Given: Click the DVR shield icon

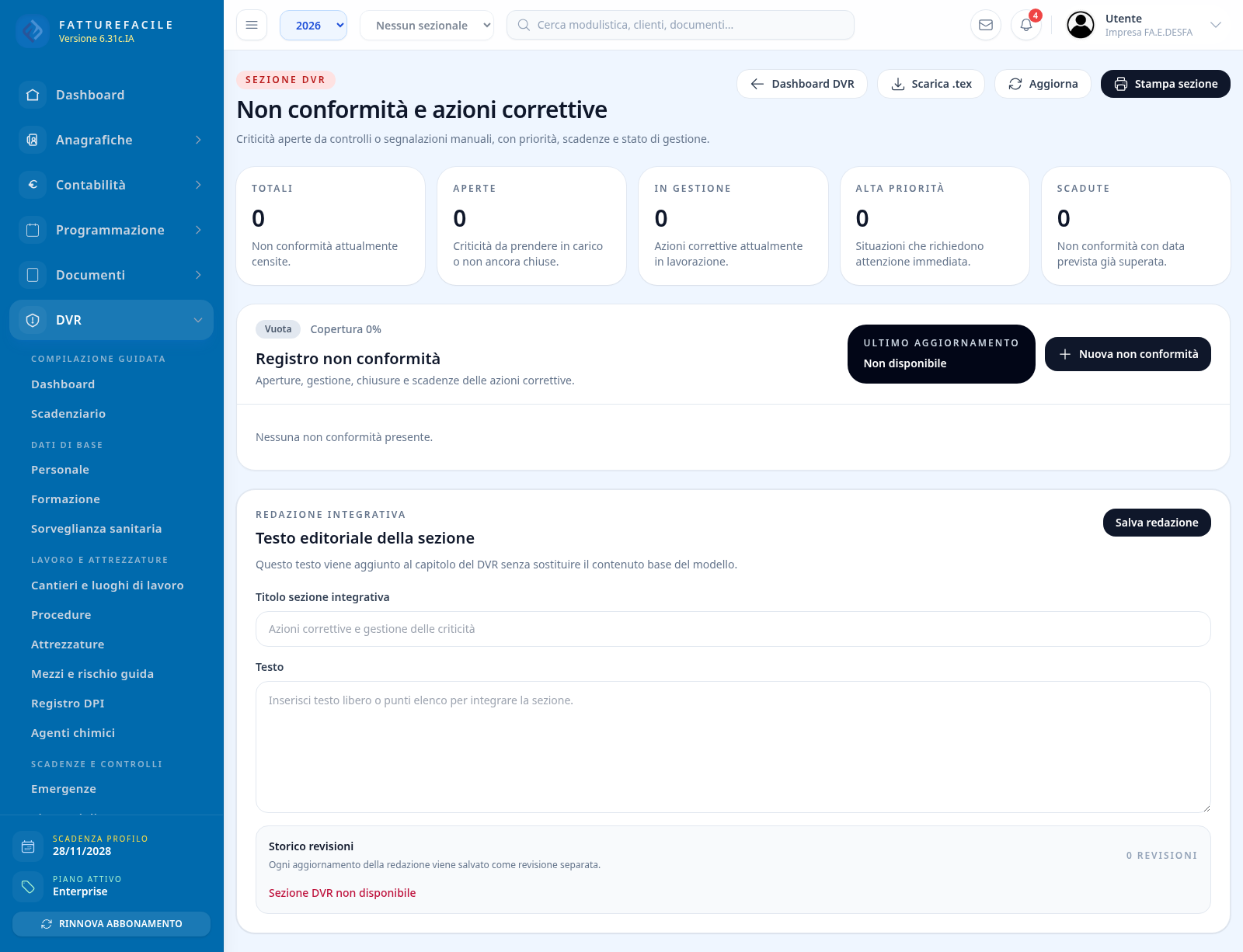Looking at the screenshot, I should [33, 320].
